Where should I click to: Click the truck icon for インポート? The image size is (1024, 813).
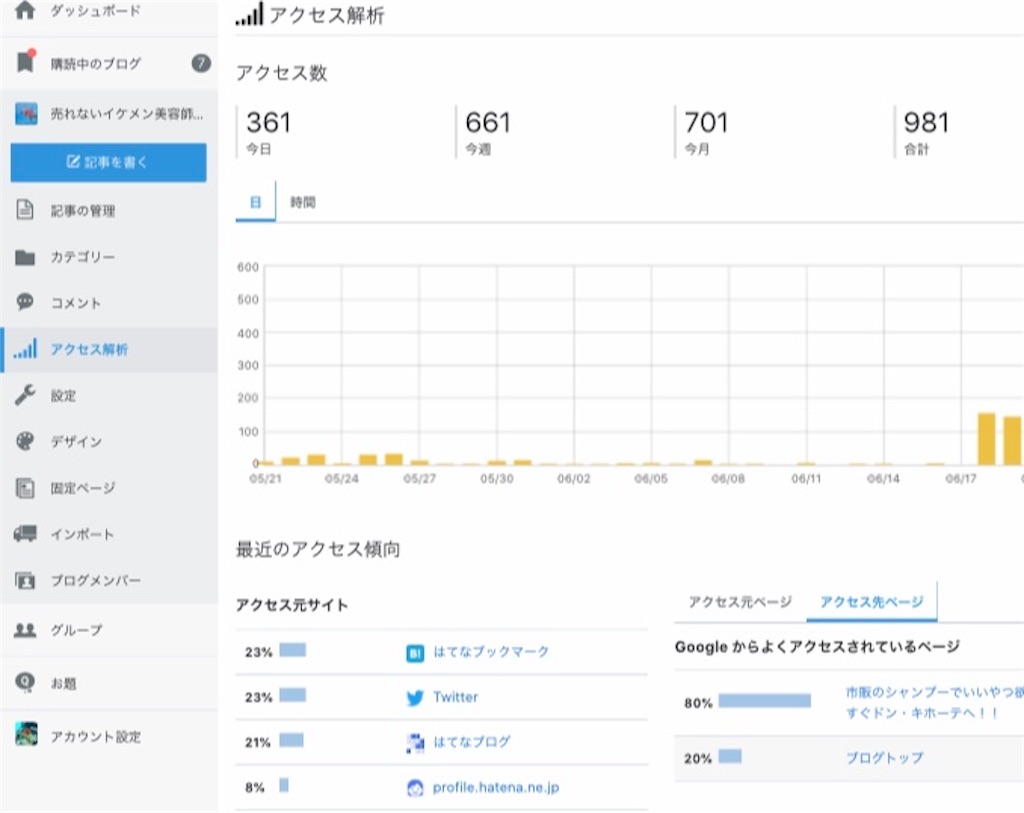25,534
